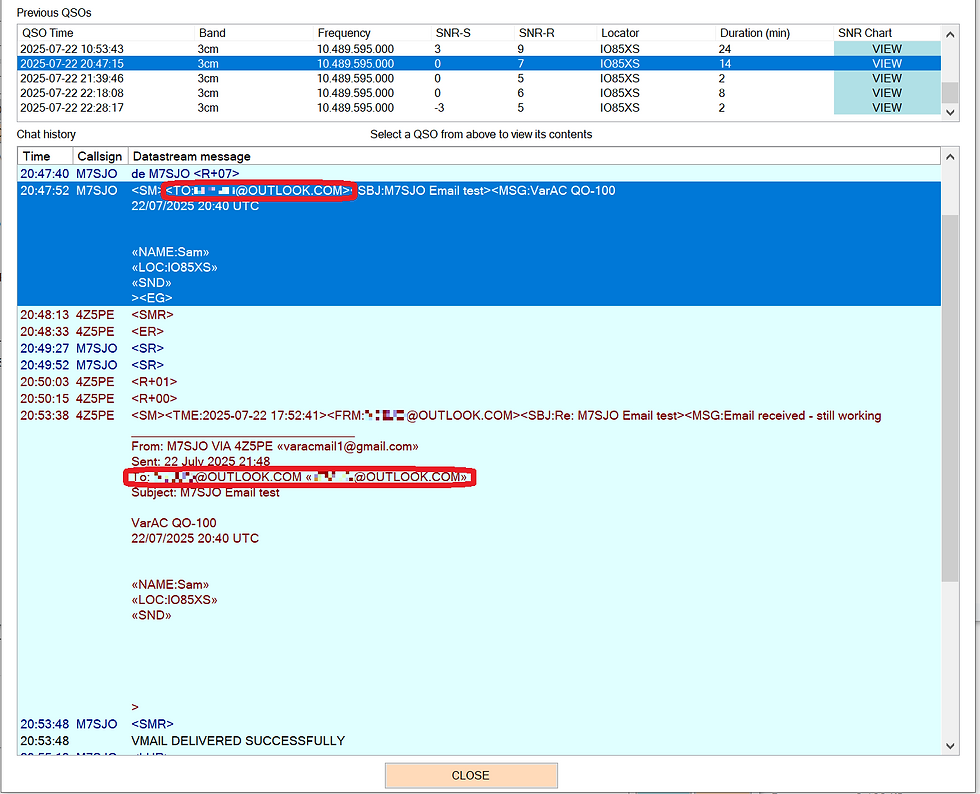The width and height of the screenshot is (980, 794).
Task: Click duration value 24 in first QSO
Action: click(725, 49)
